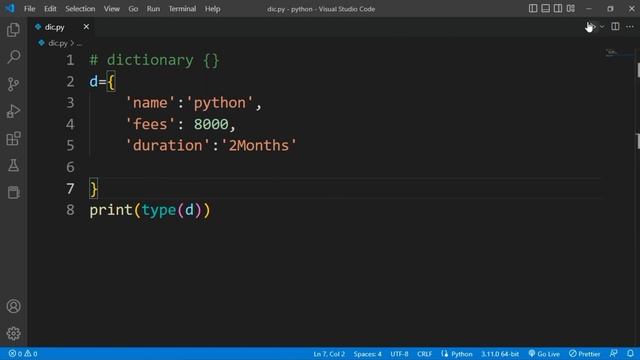This screenshot has height=360, width=640.
Task: Open Source Control view
Action: point(13,84)
